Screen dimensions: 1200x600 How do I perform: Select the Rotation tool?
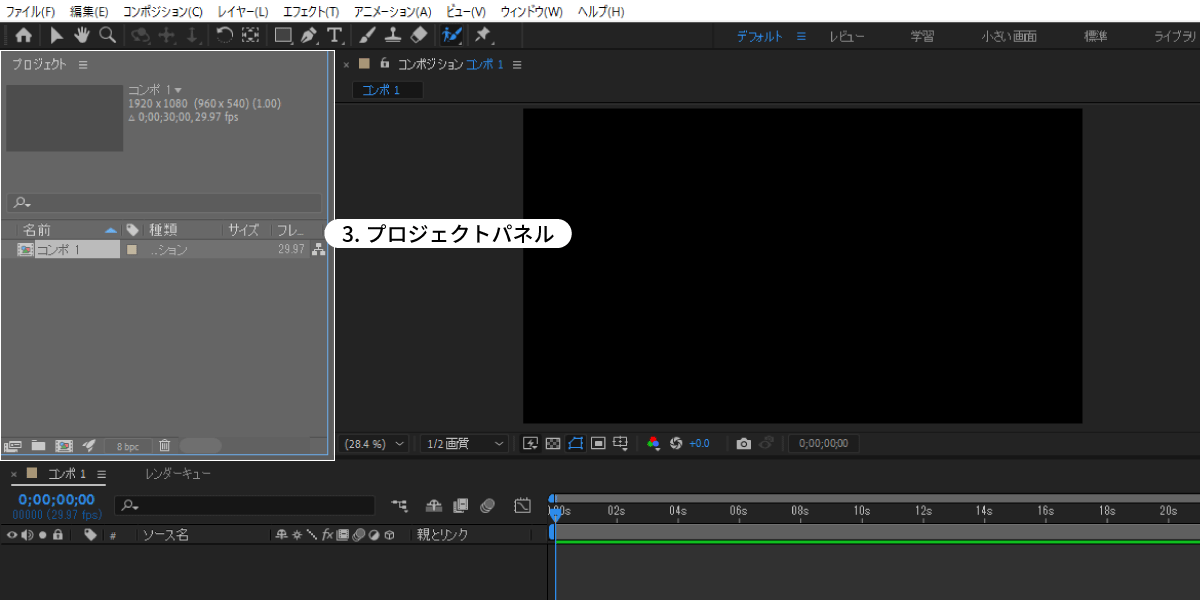tap(225, 35)
